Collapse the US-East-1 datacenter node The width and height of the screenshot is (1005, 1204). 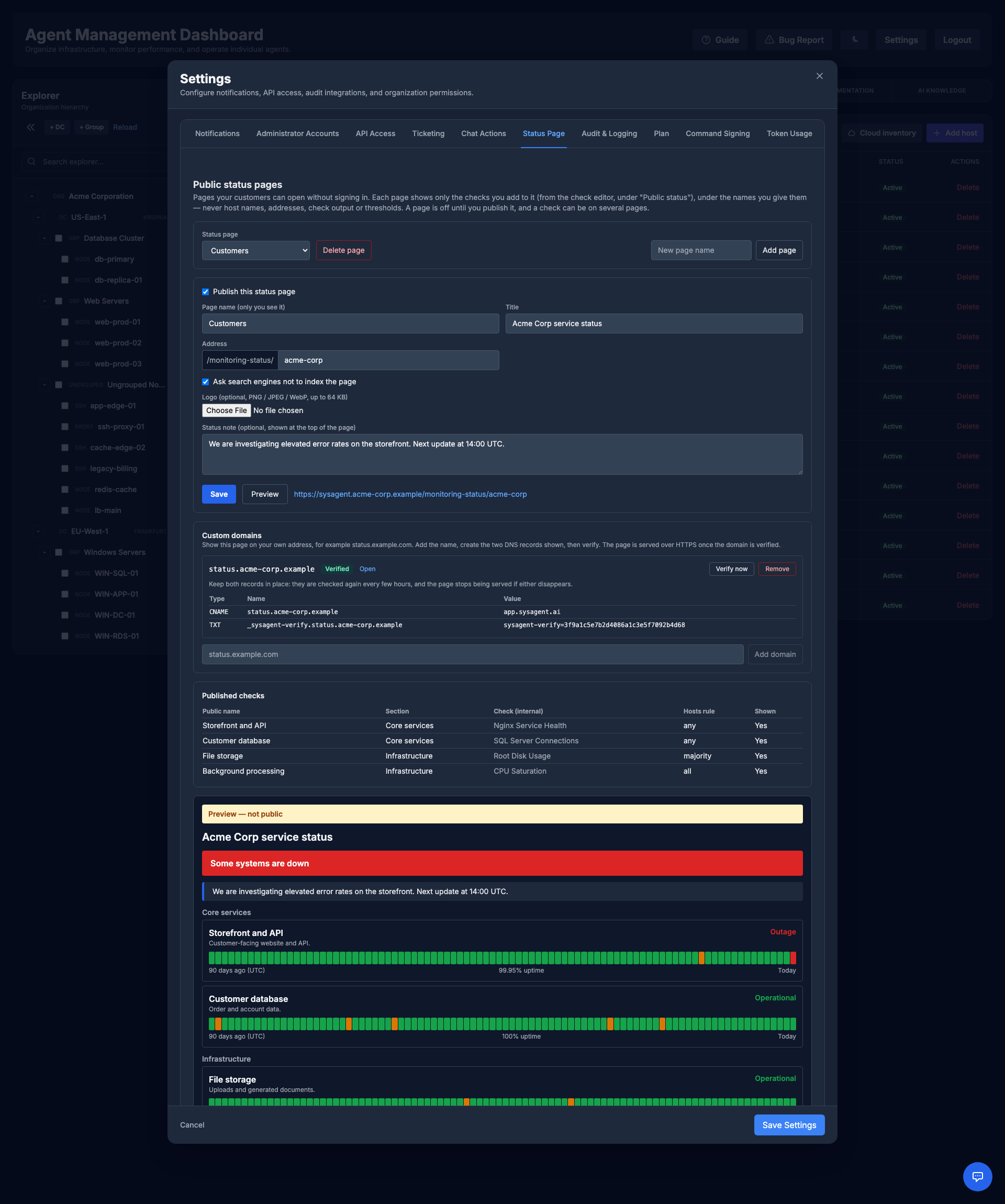point(38,217)
